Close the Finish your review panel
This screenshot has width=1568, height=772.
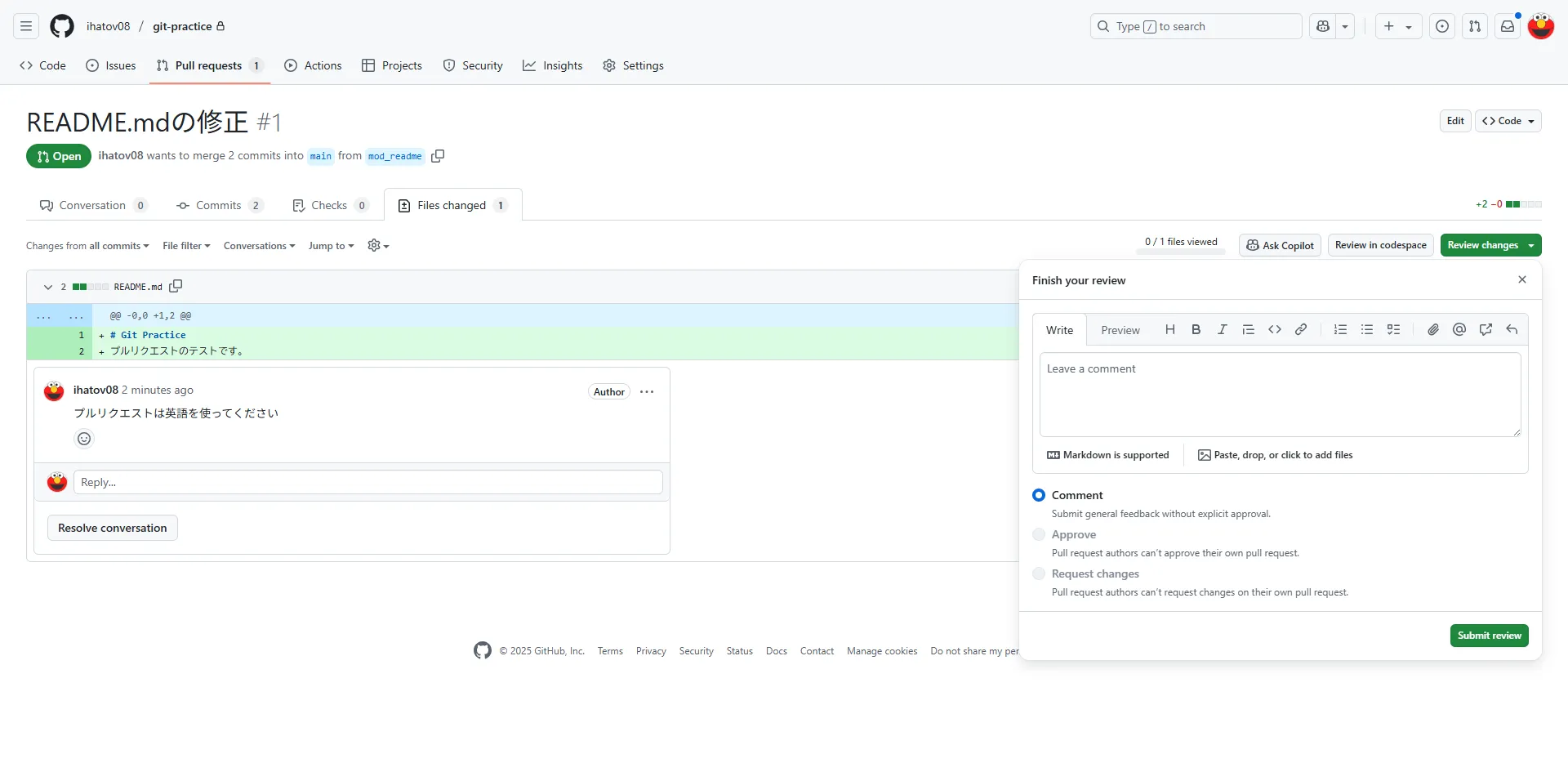pos(1522,279)
